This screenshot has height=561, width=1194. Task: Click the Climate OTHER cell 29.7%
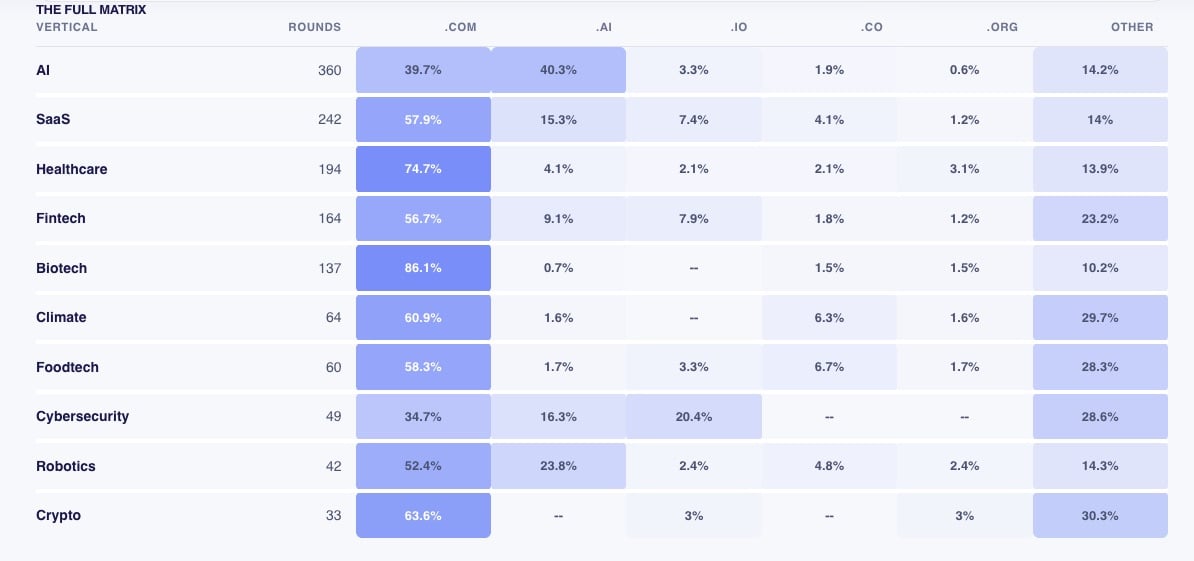click(x=1100, y=317)
